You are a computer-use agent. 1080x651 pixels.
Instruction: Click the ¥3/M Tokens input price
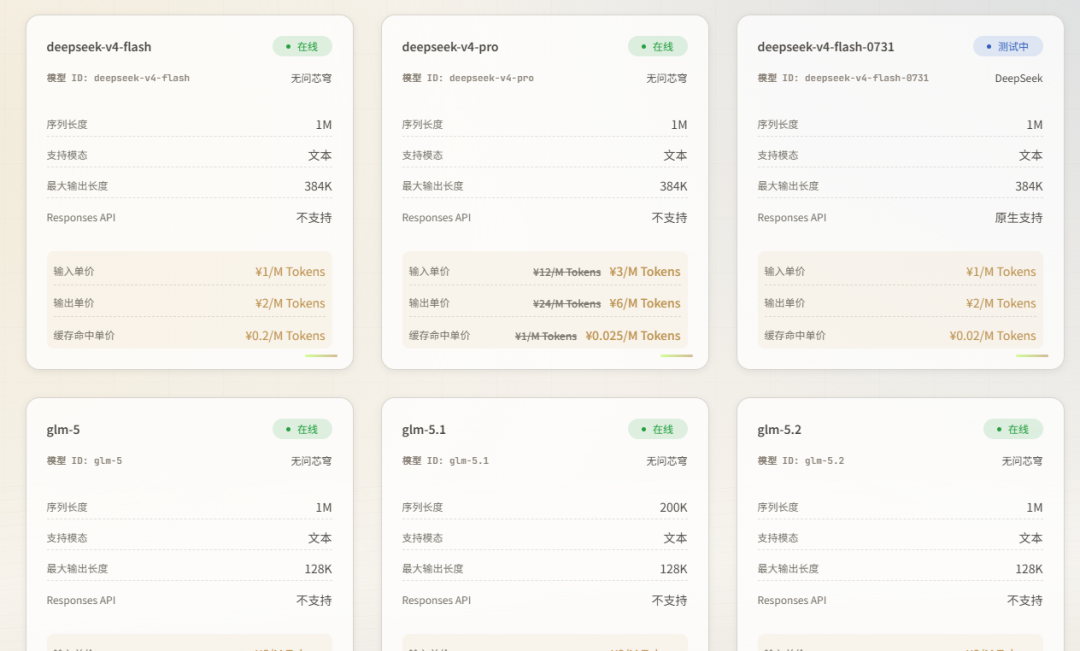pos(645,271)
